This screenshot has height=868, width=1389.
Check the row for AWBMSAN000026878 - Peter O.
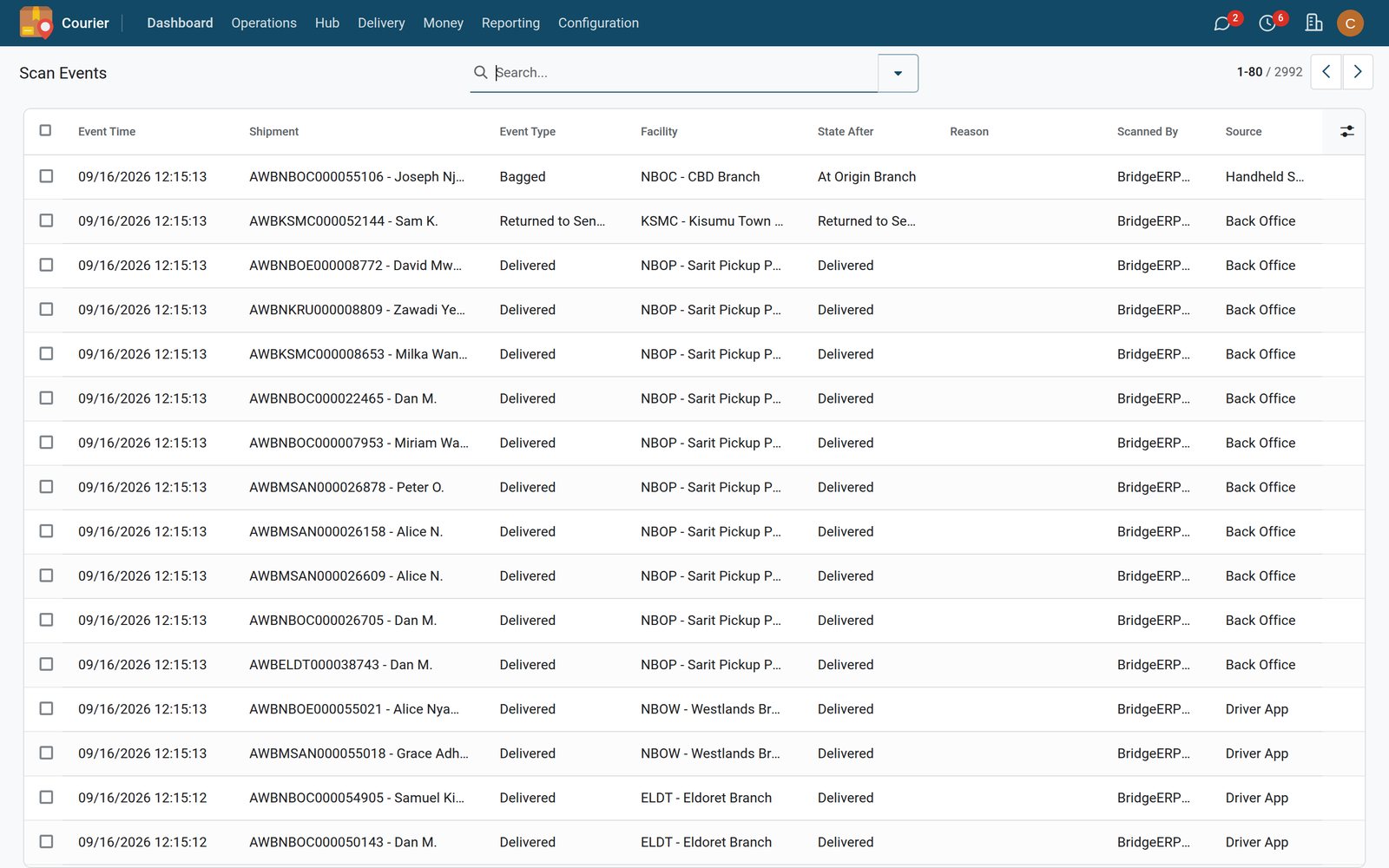(46, 486)
